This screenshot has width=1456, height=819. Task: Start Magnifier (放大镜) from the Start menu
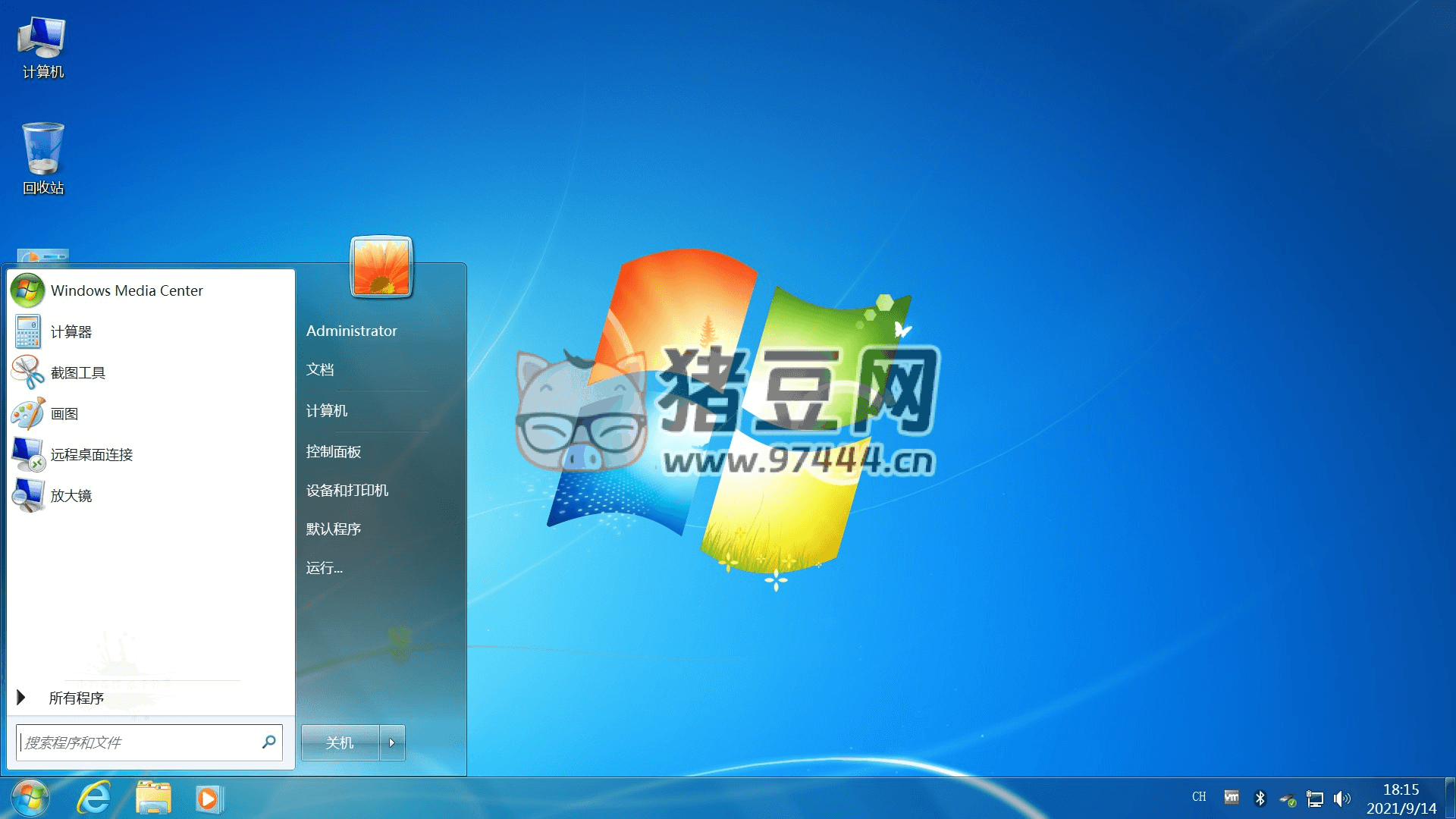coord(70,496)
